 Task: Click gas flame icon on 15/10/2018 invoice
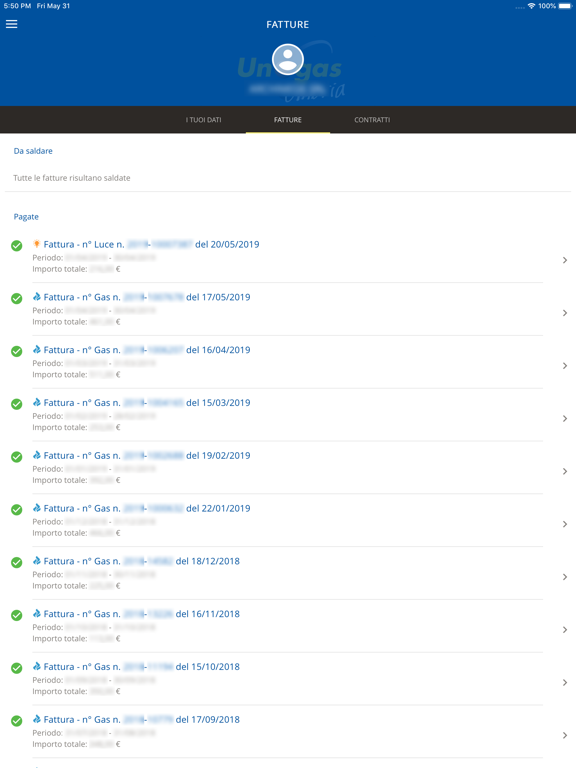(36, 667)
